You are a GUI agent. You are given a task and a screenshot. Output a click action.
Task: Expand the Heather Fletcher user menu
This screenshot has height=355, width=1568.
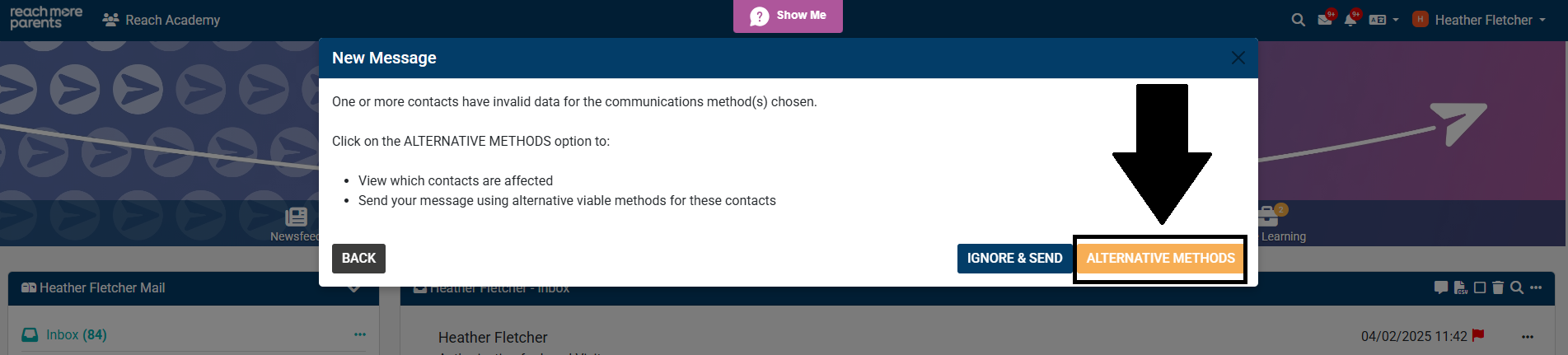(x=1480, y=20)
